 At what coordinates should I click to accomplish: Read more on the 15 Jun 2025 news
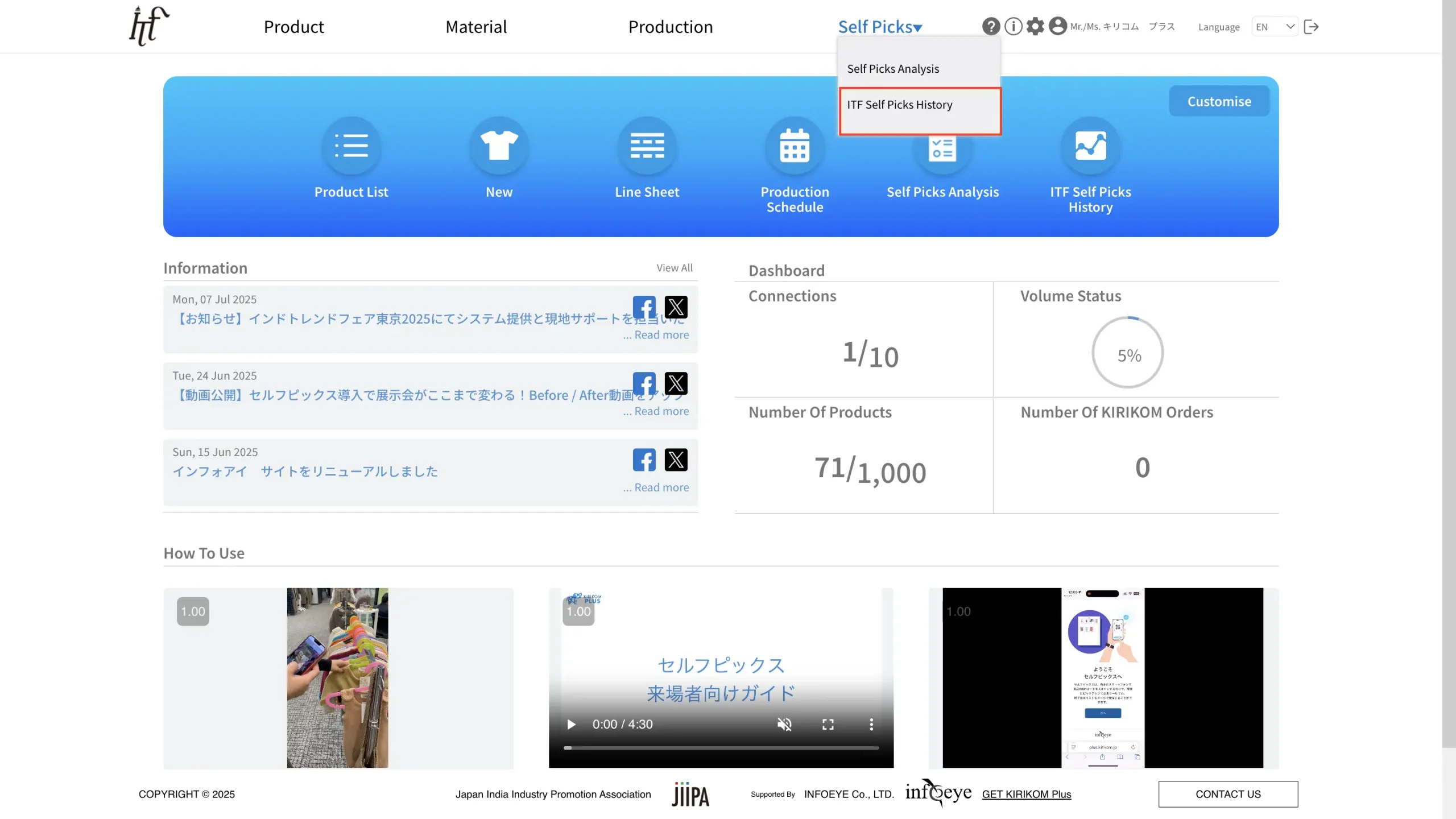tap(661, 487)
